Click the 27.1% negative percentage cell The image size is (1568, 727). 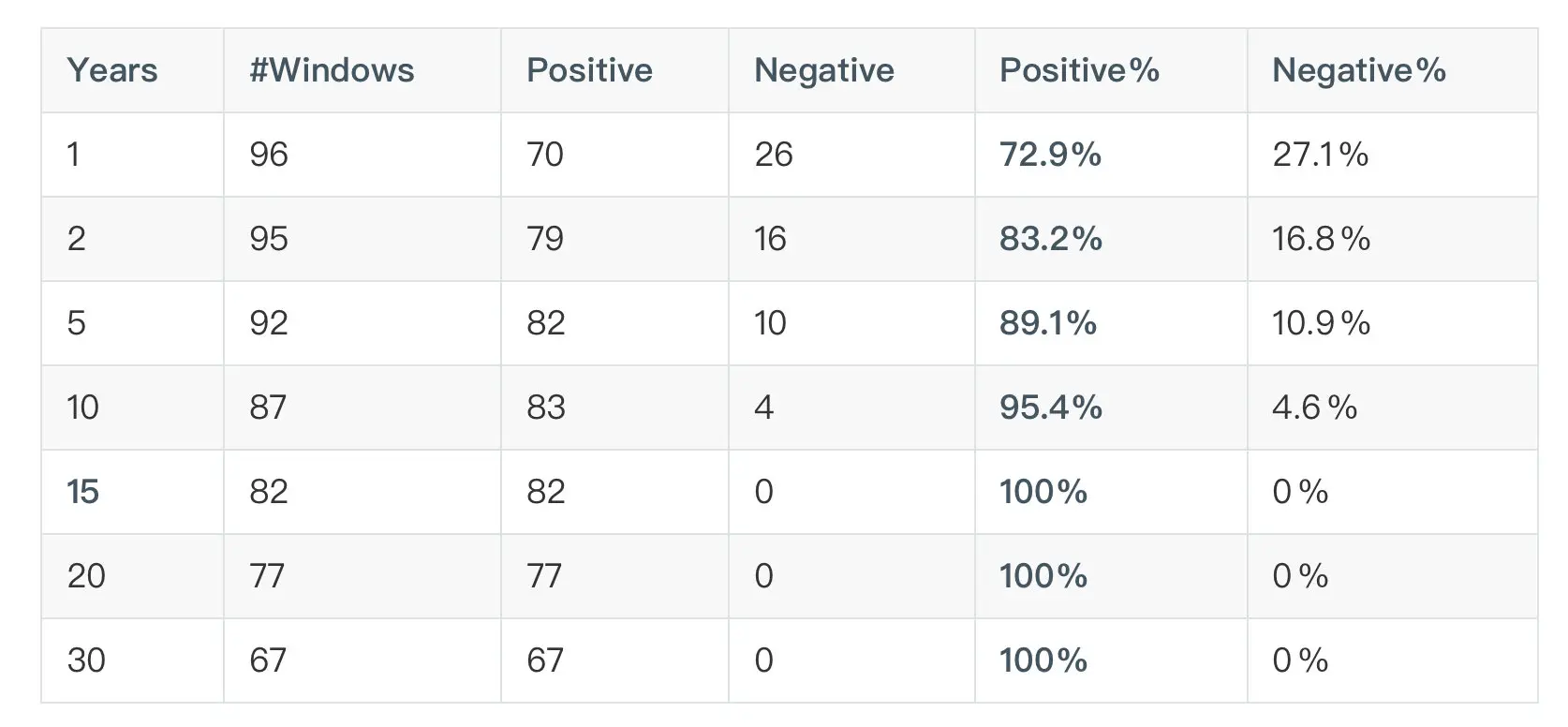1320,155
